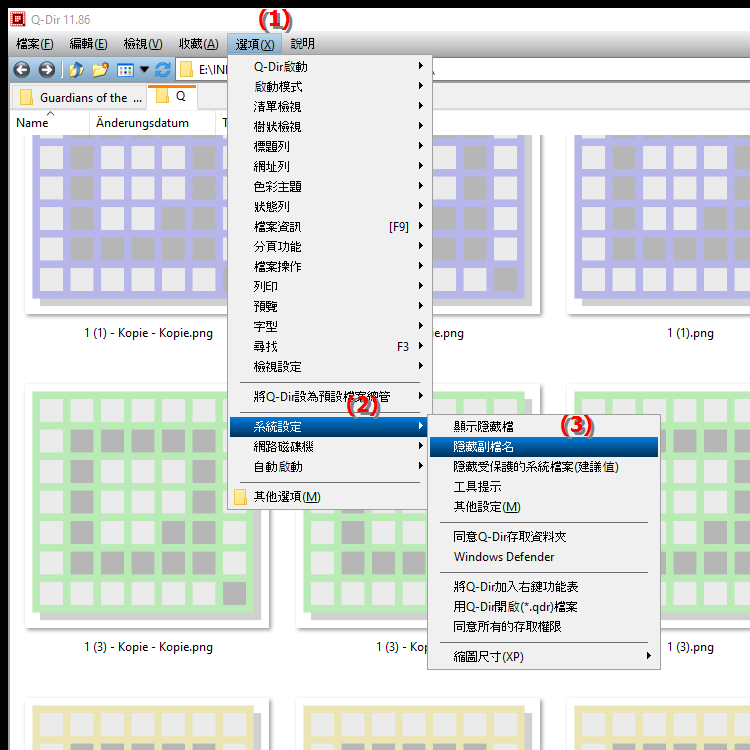Click the Q-Dir application icon in title bar

[18, 19]
